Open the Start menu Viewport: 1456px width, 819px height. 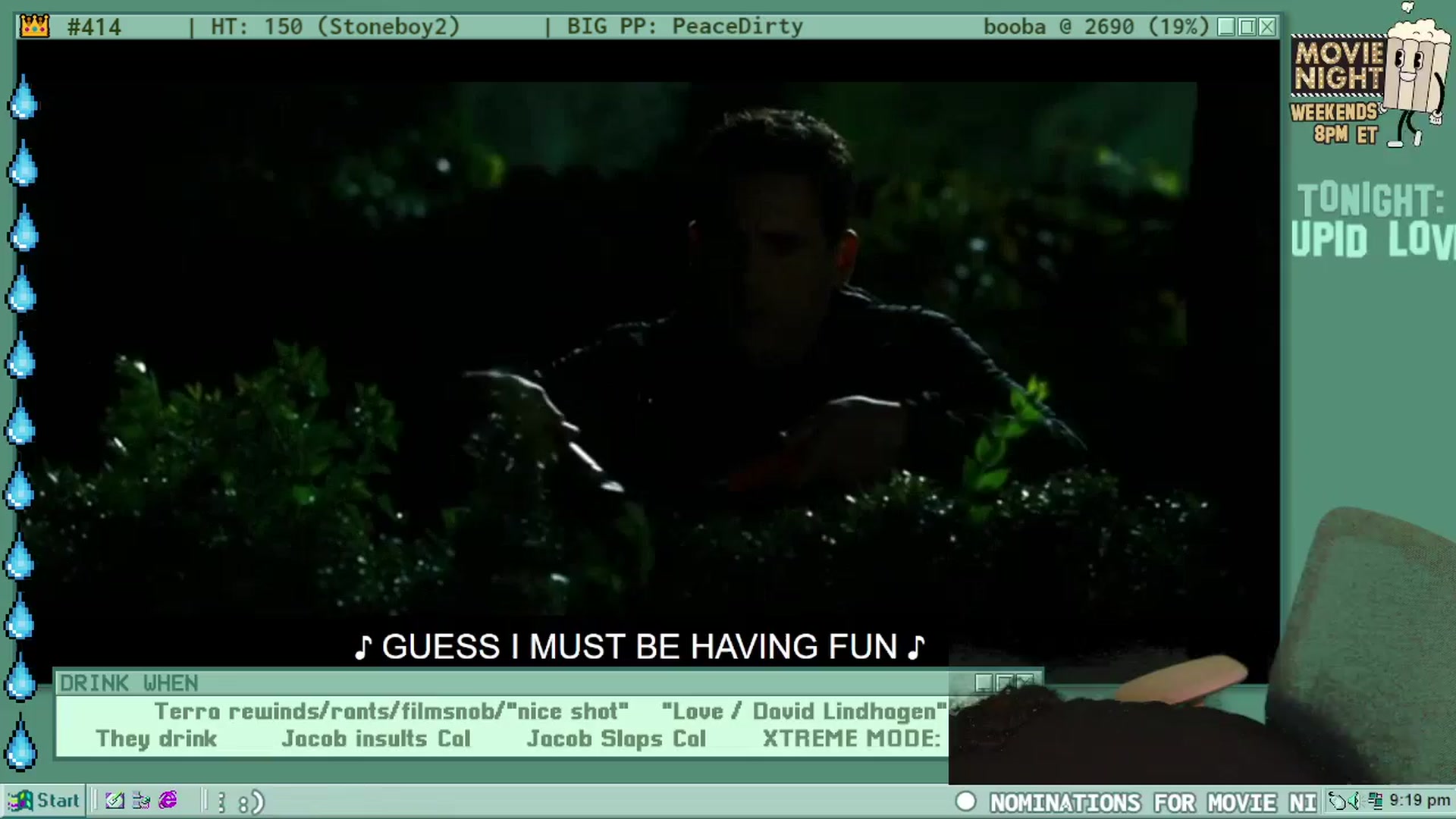[x=44, y=801]
